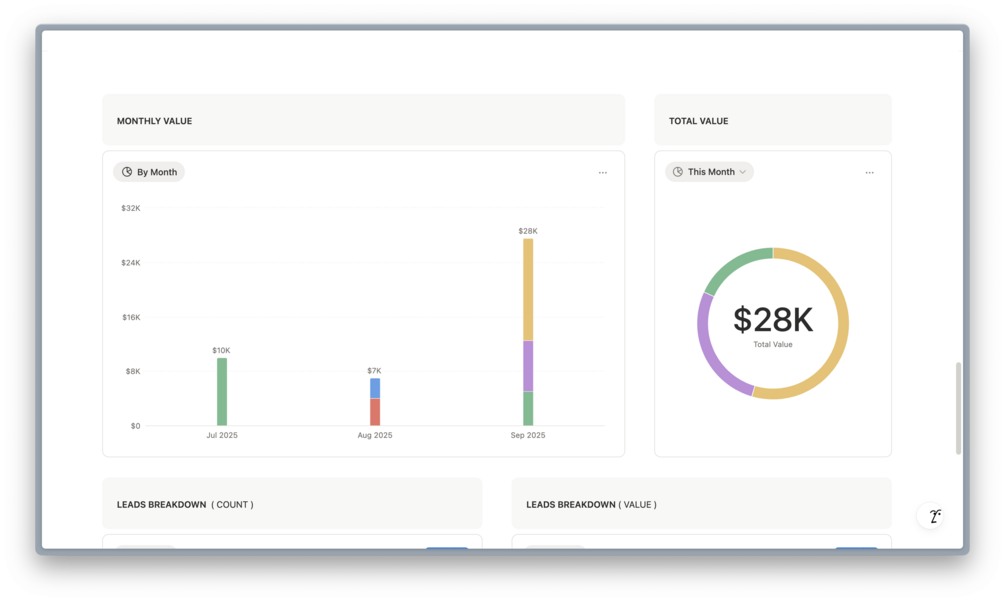Viewport: 1005px width, 602px height.
Task: Open Total Value chart three-dot menu
Action: (x=869, y=172)
